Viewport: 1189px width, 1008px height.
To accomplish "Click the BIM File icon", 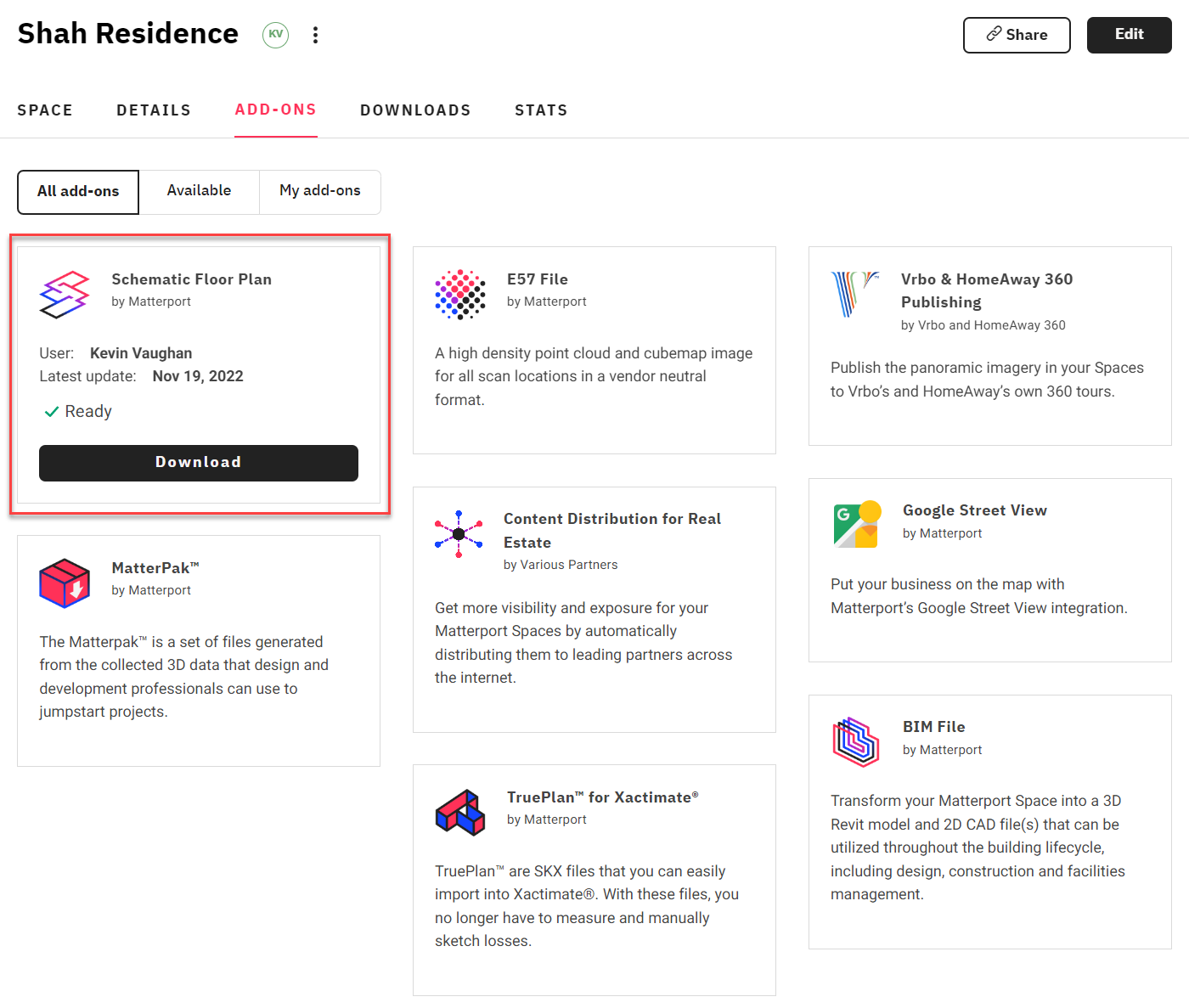I will (856, 742).
